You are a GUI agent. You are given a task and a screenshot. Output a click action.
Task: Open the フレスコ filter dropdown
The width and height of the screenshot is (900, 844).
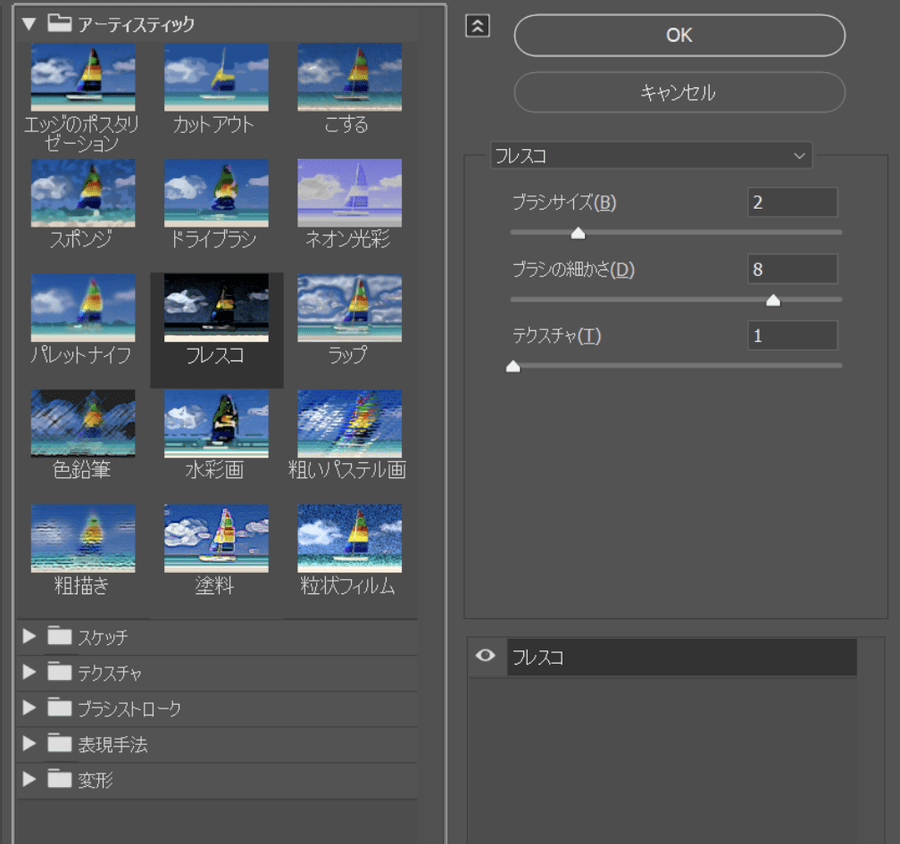click(651, 156)
